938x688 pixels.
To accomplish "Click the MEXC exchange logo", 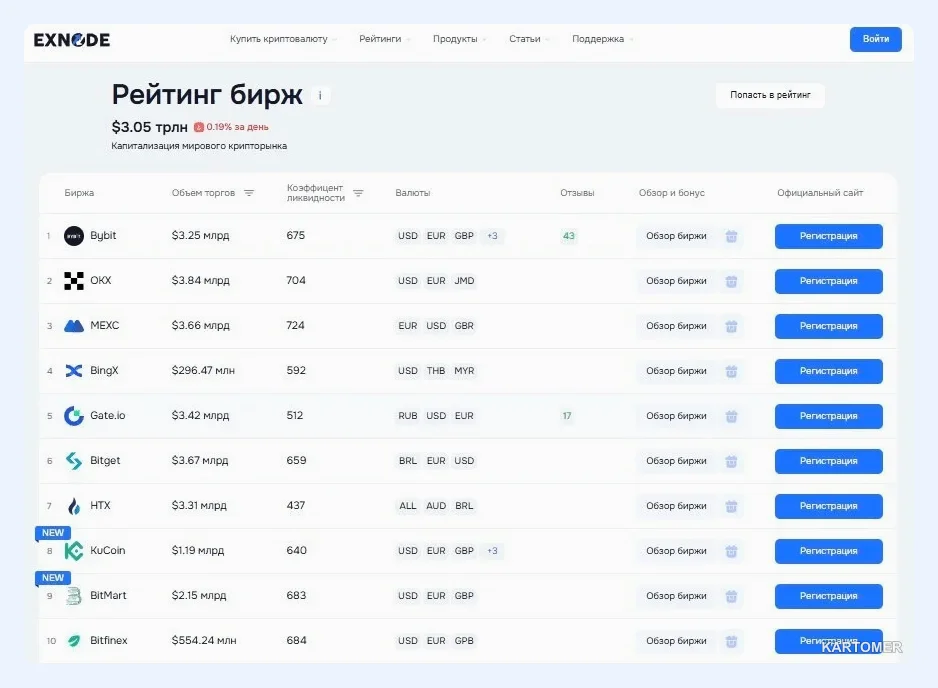I will coord(74,326).
